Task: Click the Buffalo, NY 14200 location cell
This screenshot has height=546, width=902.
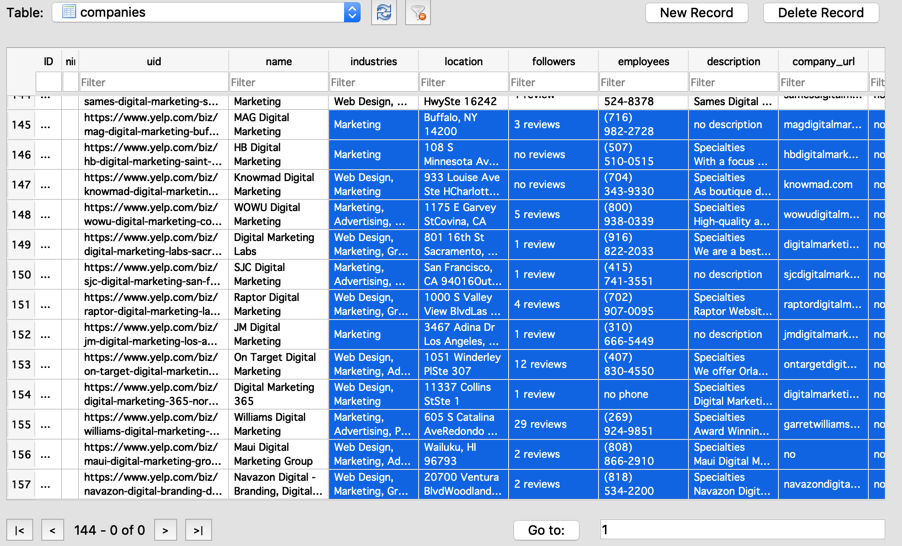Action: 463,124
